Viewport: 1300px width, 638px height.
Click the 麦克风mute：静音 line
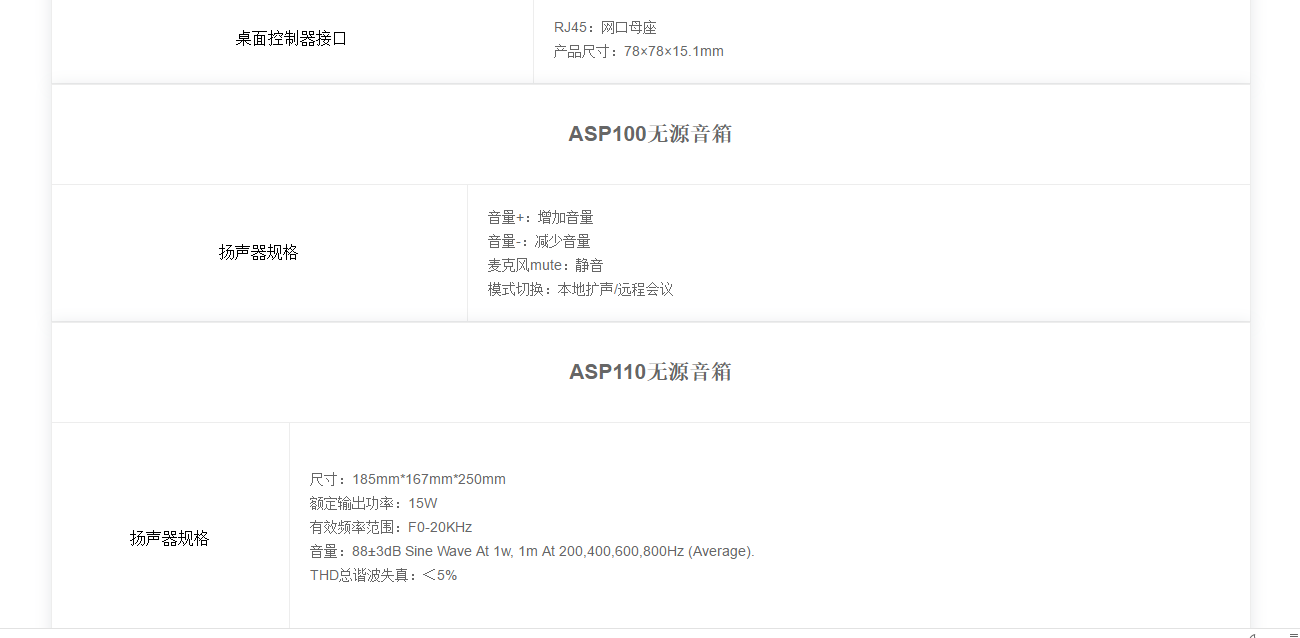pos(545,265)
